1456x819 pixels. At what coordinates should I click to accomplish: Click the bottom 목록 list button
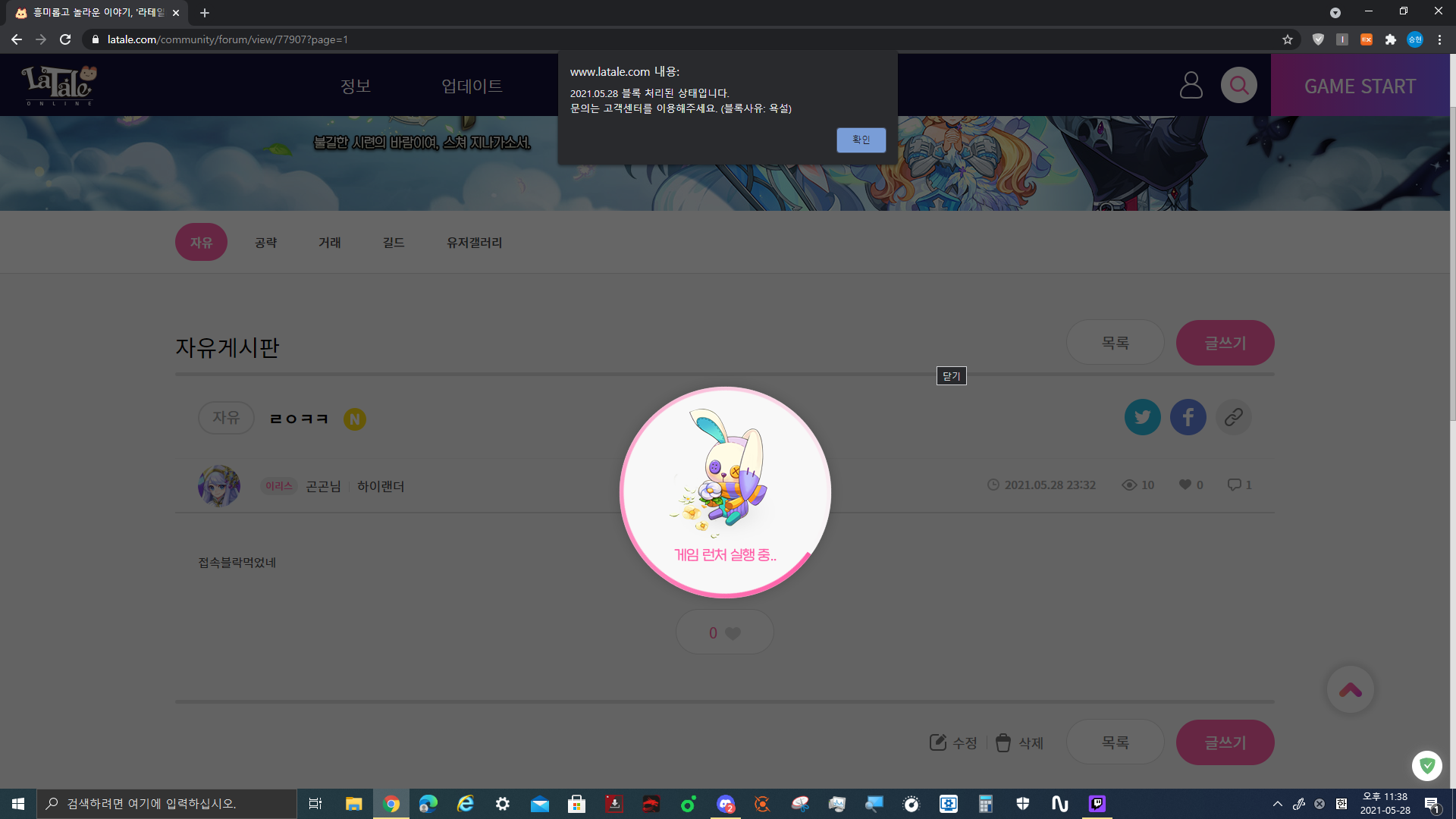1115,742
